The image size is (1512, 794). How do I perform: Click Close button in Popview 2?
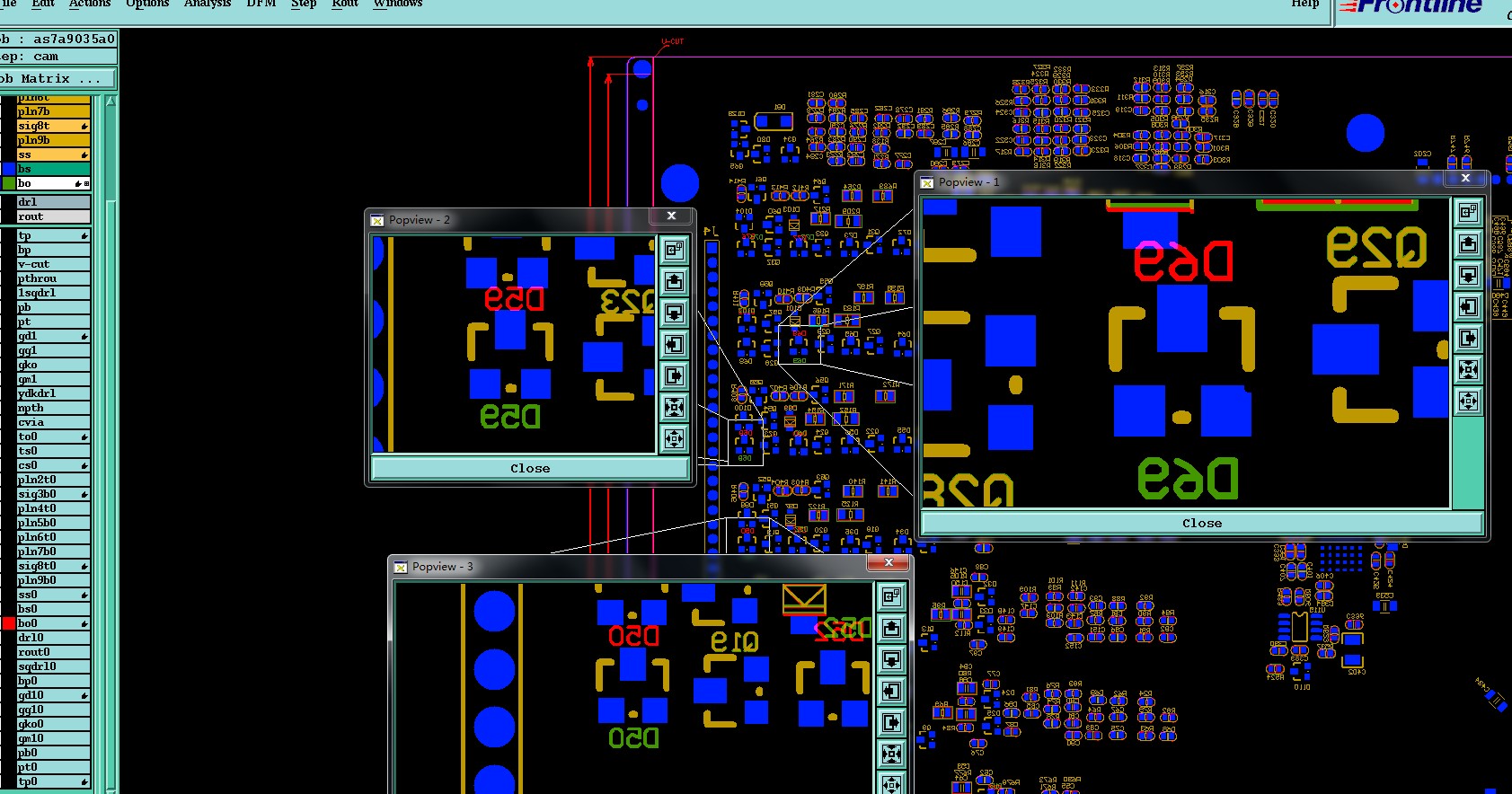(x=530, y=468)
